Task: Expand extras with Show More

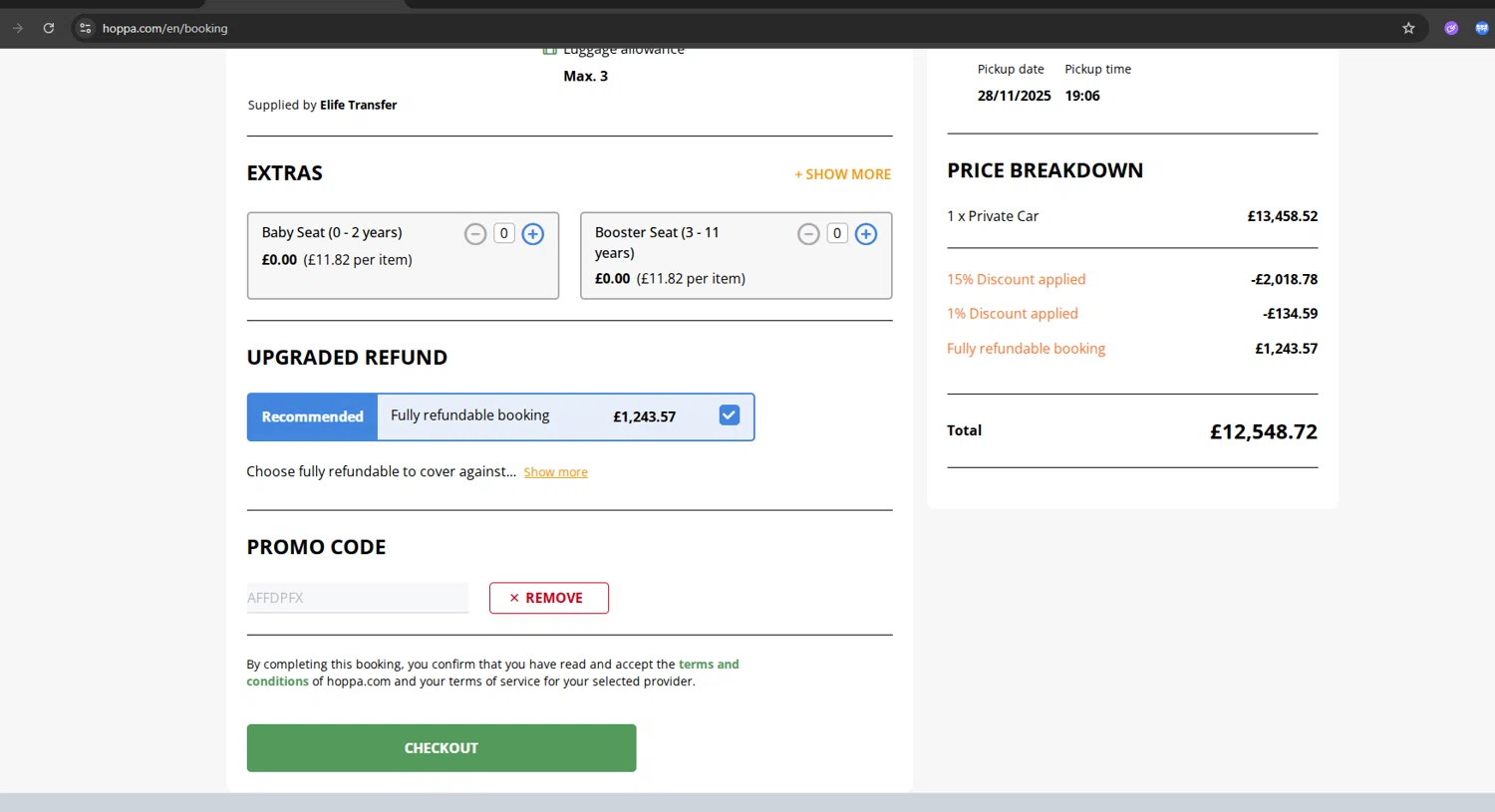Action: 842,174
